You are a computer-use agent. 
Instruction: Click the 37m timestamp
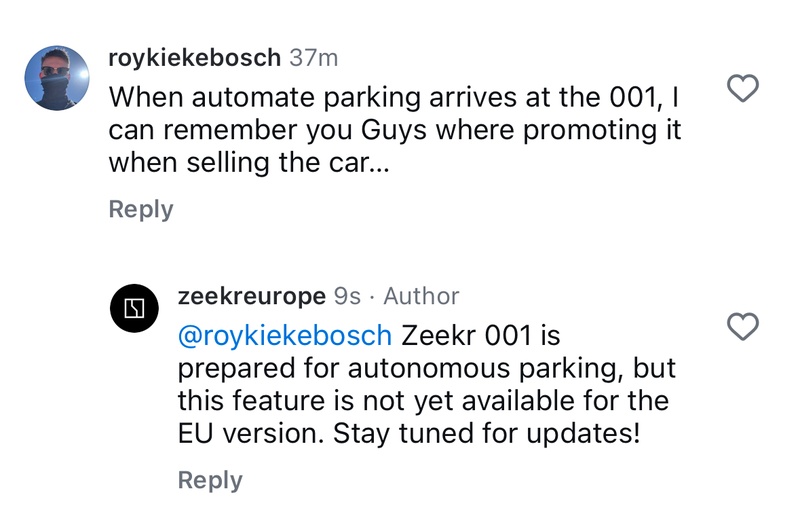[314, 58]
